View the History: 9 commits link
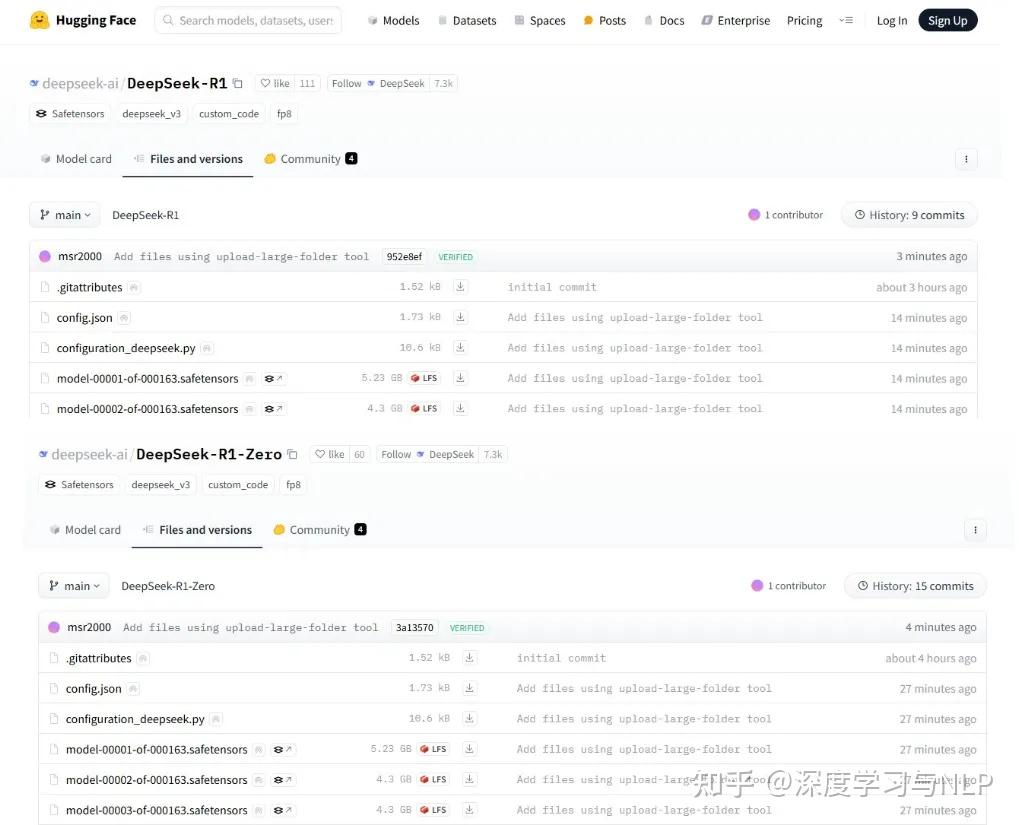1019x825 pixels. tap(908, 214)
